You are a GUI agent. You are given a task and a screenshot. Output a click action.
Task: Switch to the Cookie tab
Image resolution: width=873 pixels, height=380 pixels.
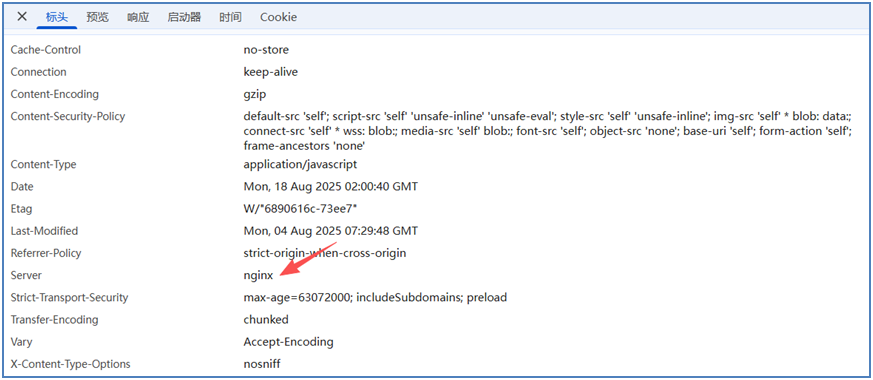pos(278,17)
